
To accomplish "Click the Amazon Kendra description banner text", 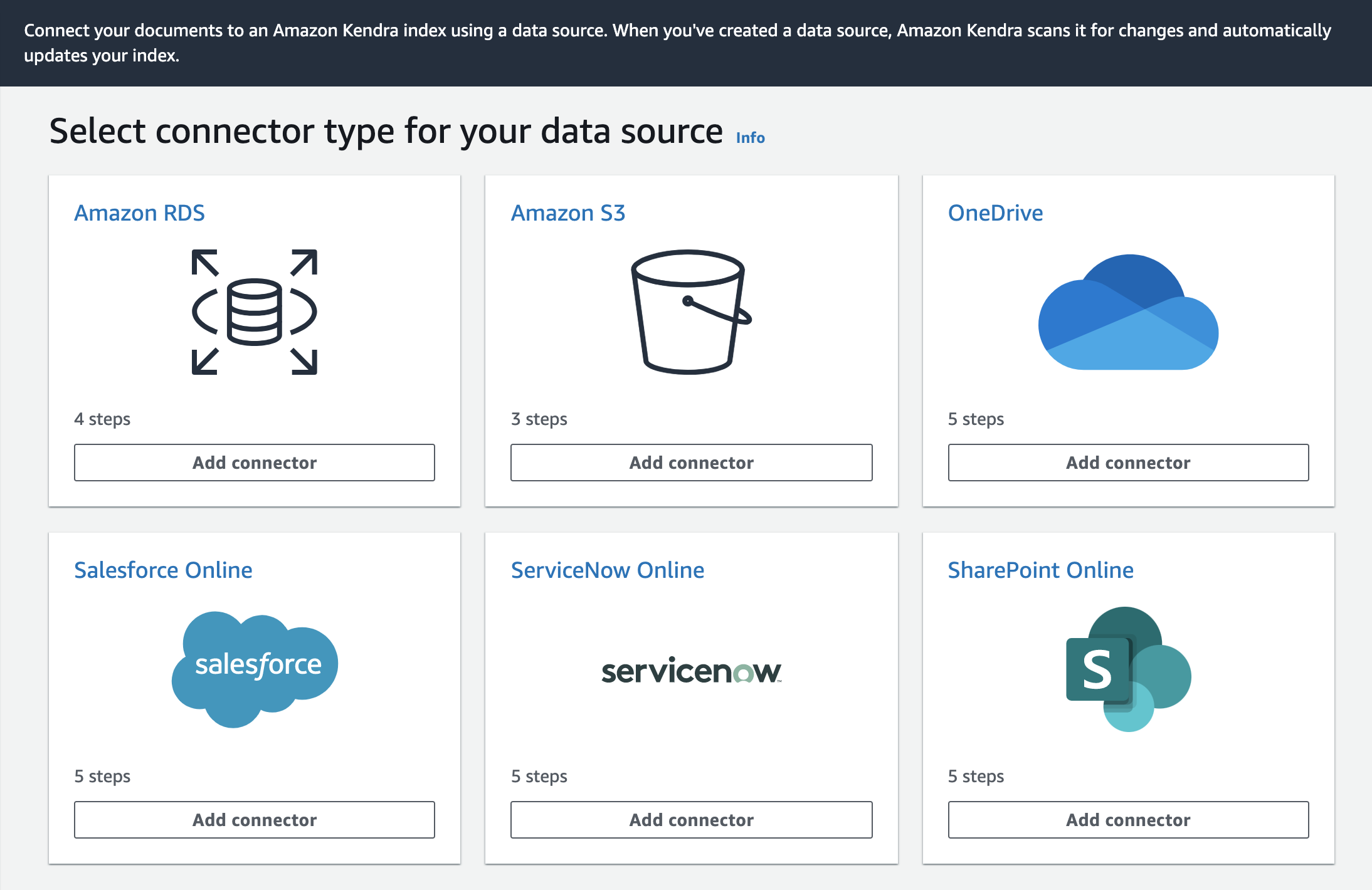I will point(677,43).
